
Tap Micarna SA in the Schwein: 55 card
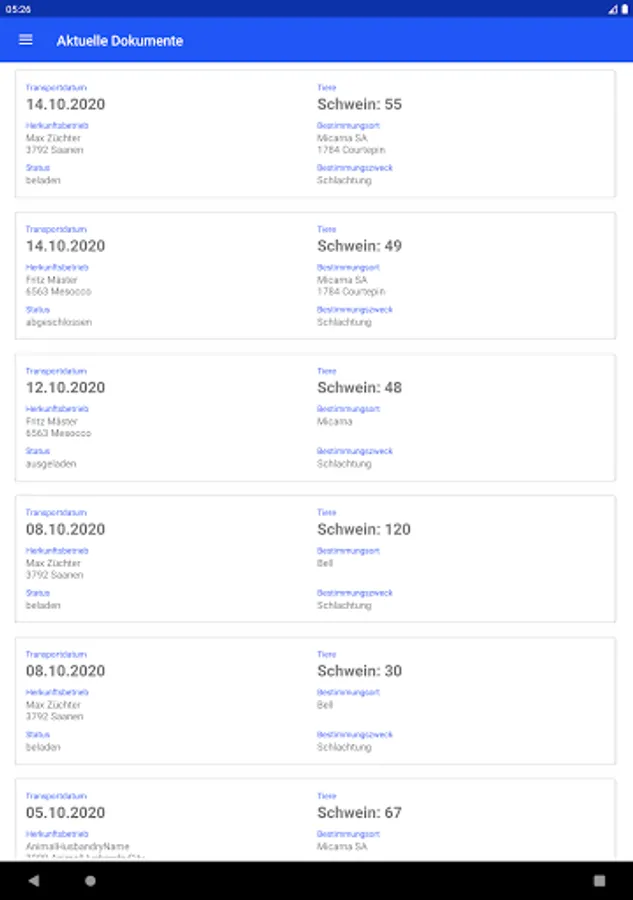(342, 138)
